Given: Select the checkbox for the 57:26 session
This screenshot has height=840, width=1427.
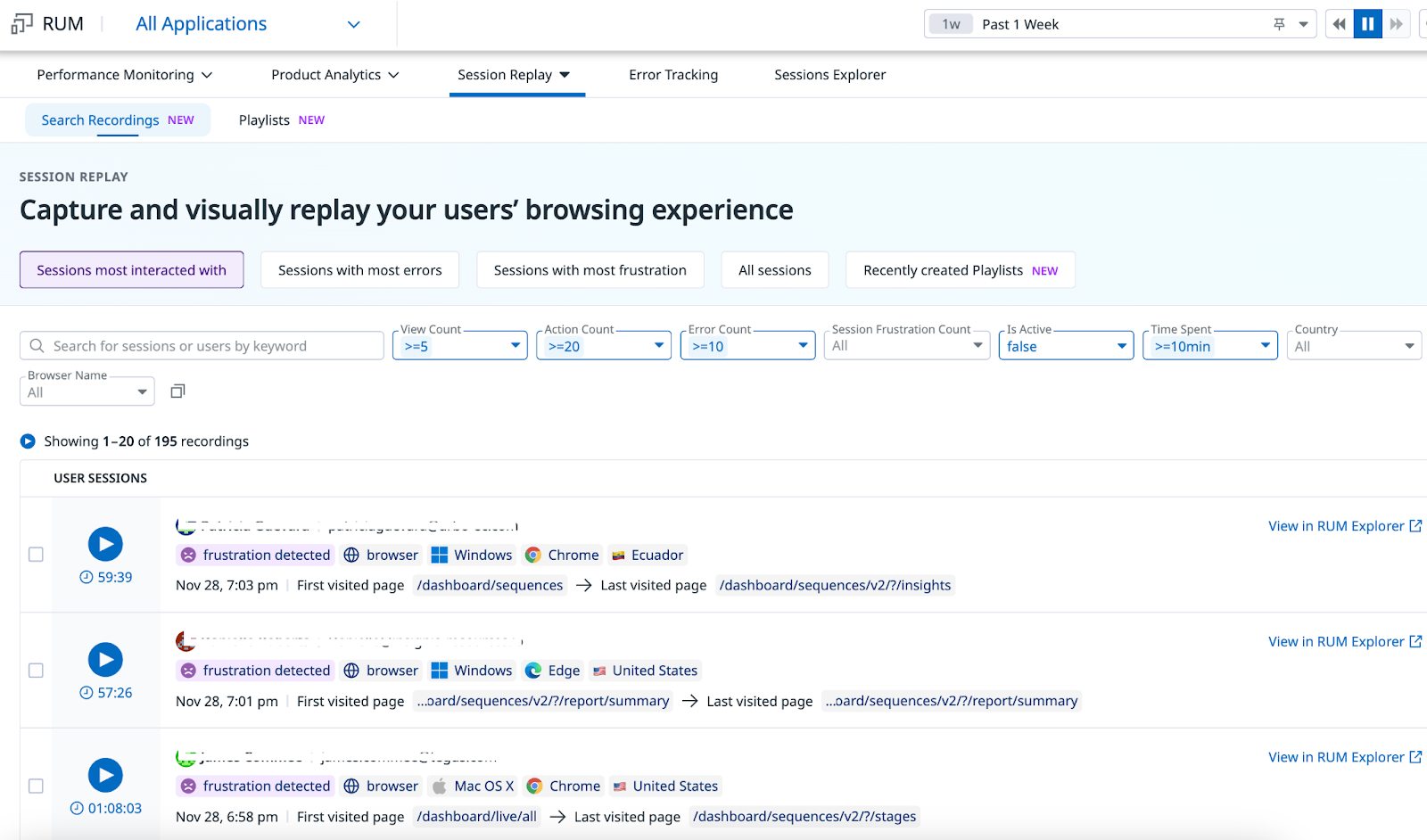Looking at the screenshot, I should [36, 670].
